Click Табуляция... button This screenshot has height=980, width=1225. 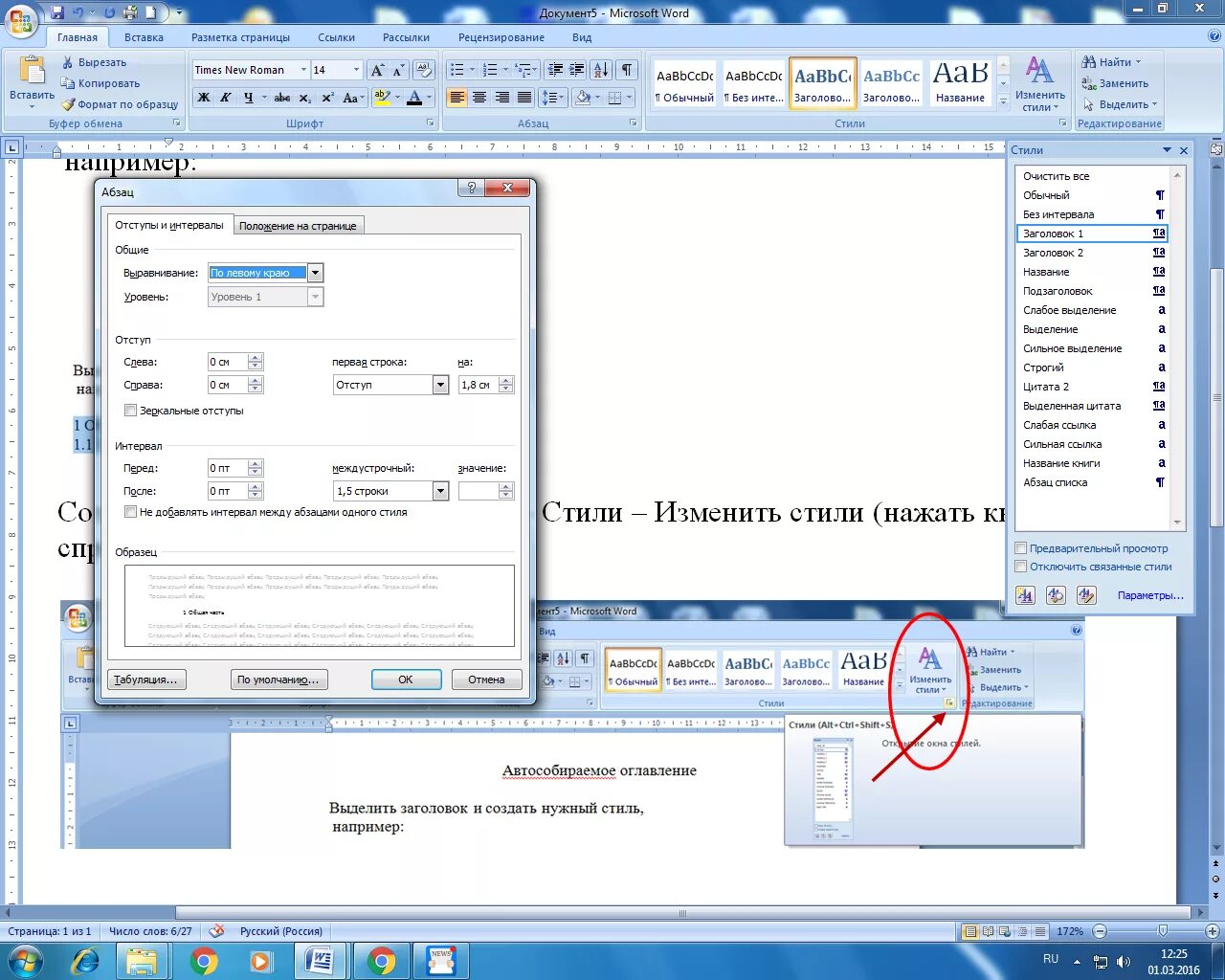(145, 679)
